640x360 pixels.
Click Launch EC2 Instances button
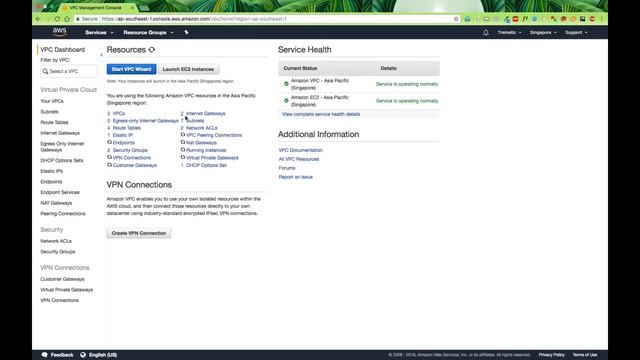coord(188,69)
